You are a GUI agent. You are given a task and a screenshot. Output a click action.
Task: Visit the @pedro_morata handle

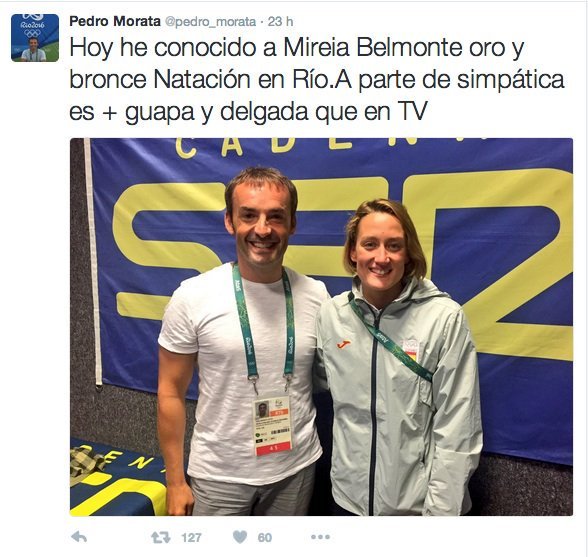pos(210,22)
